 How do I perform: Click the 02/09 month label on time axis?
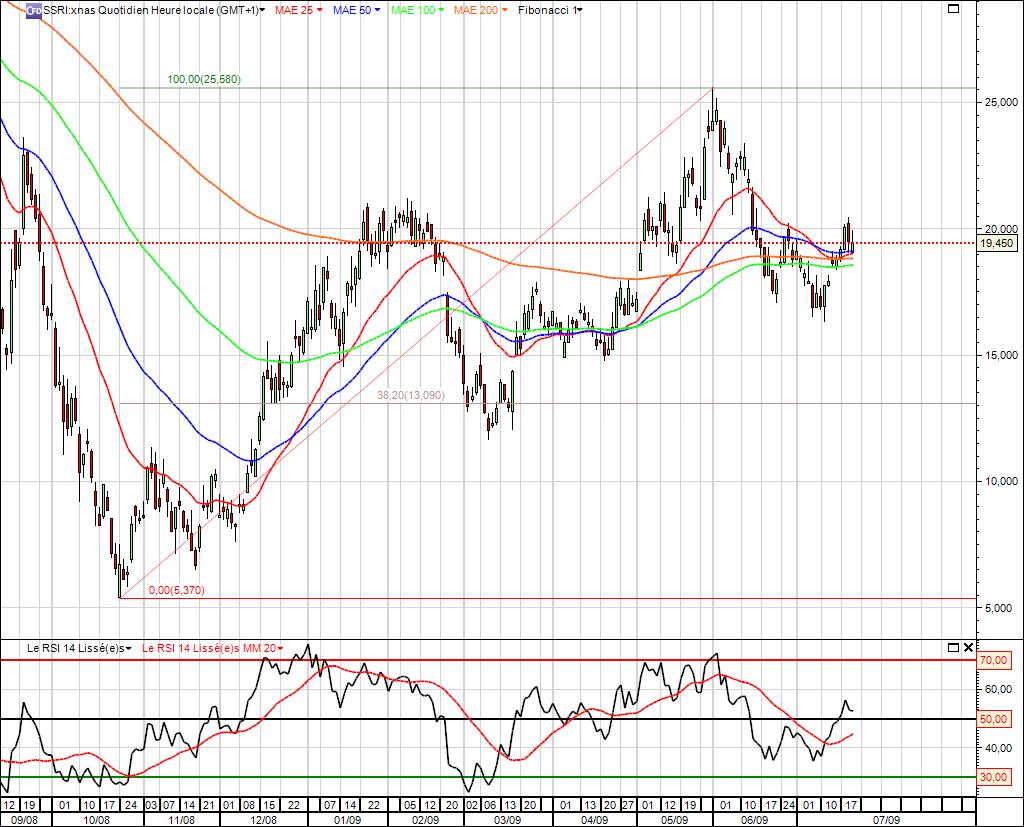425,820
